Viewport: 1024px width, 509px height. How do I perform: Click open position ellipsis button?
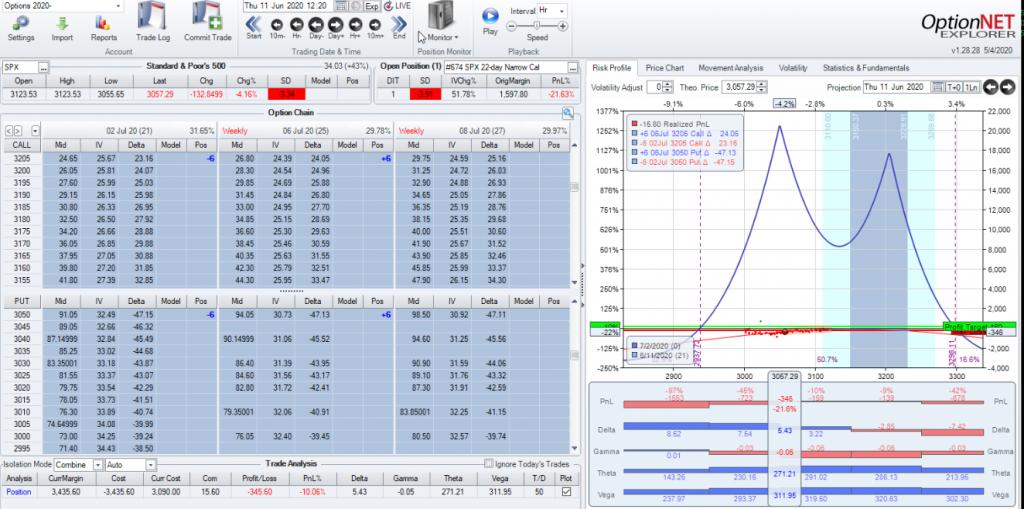(x=573, y=68)
